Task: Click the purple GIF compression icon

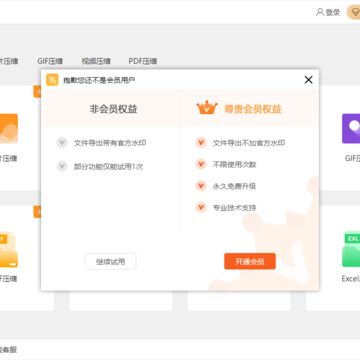Action: pyautogui.click(x=351, y=129)
